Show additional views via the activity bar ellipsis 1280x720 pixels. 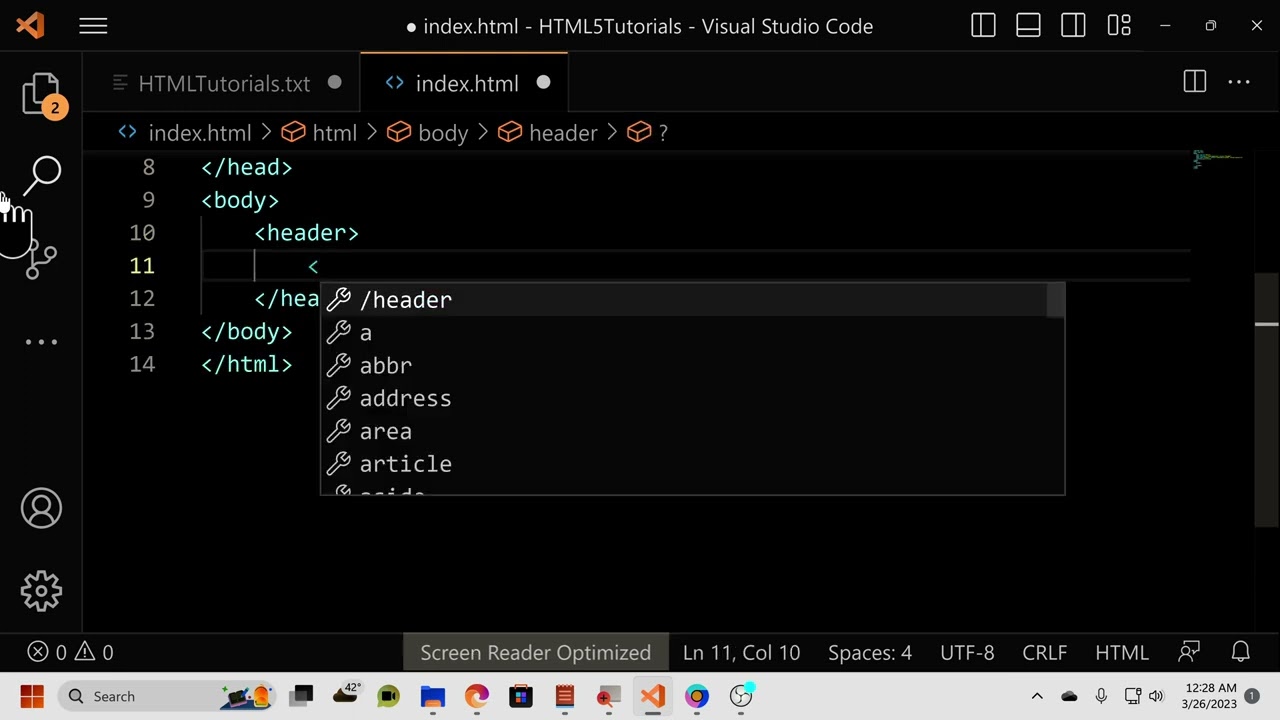click(x=41, y=342)
